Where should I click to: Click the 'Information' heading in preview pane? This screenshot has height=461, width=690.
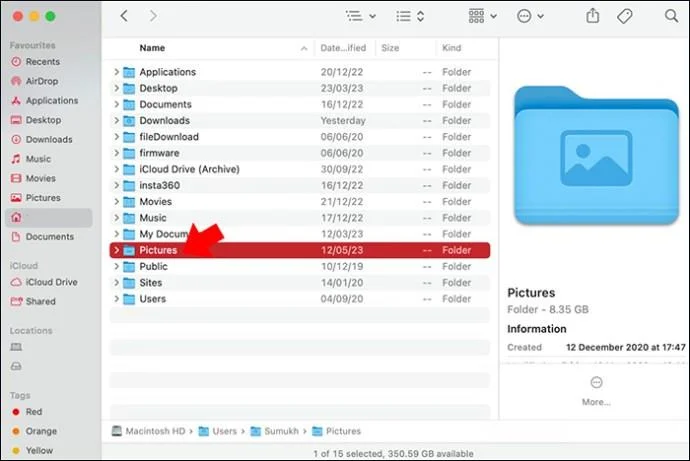tap(537, 329)
